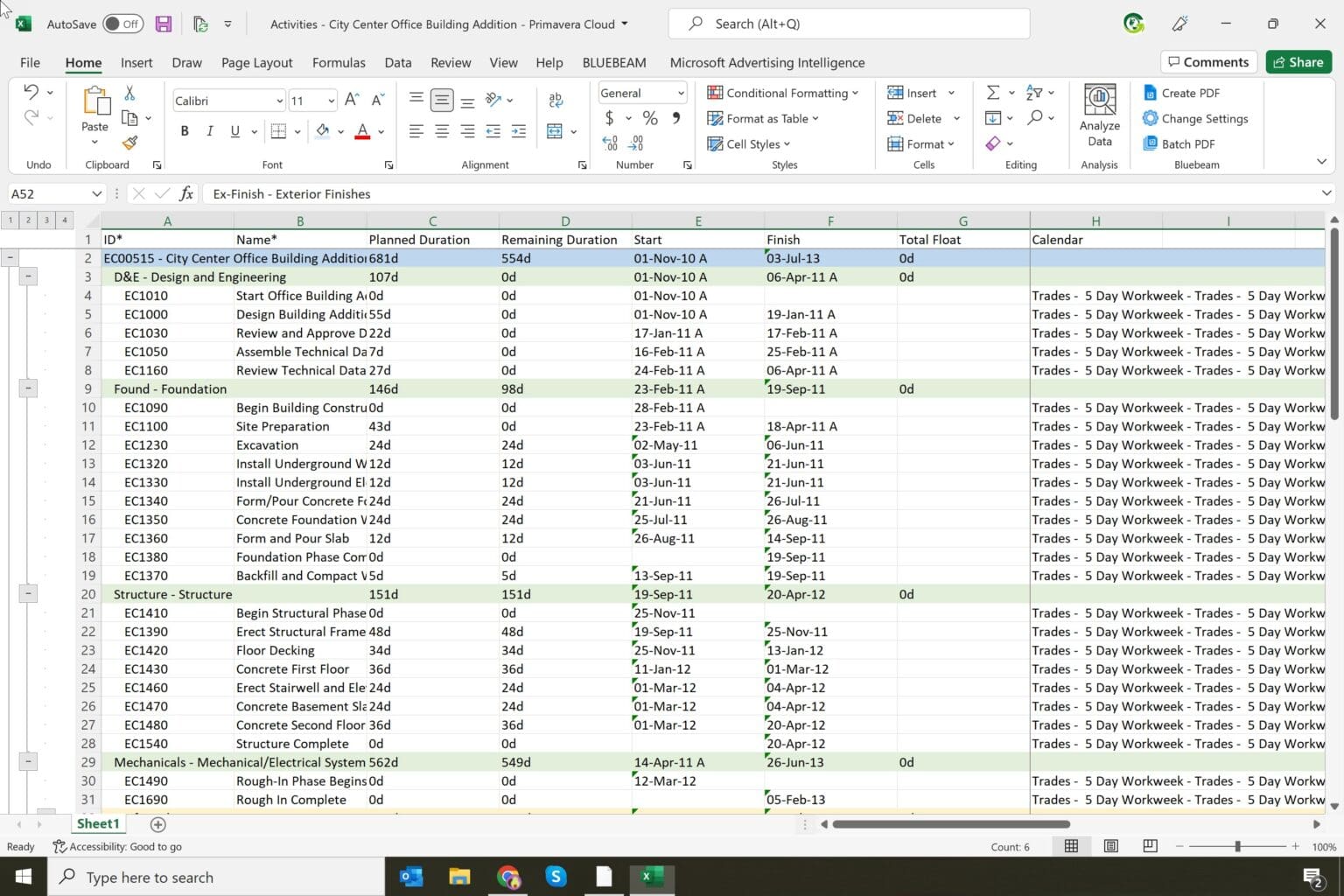Open the Formulas ribbon tab
1344x896 pixels.
(x=339, y=62)
